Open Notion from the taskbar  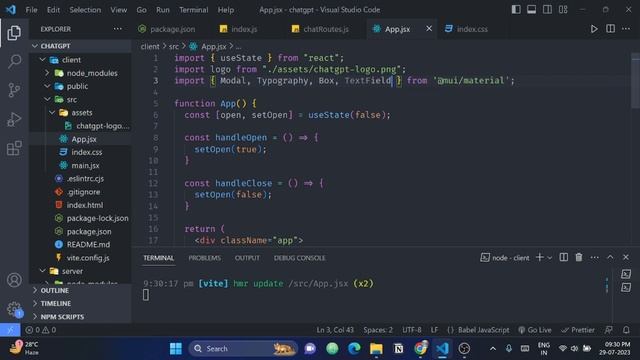(x=398, y=349)
